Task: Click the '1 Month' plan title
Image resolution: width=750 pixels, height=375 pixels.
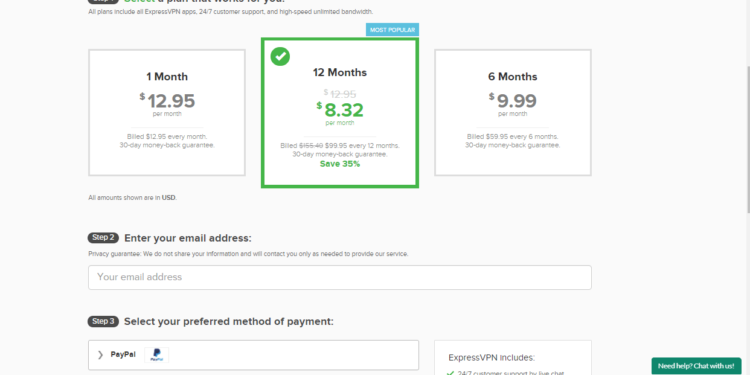Action: pos(167,77)
